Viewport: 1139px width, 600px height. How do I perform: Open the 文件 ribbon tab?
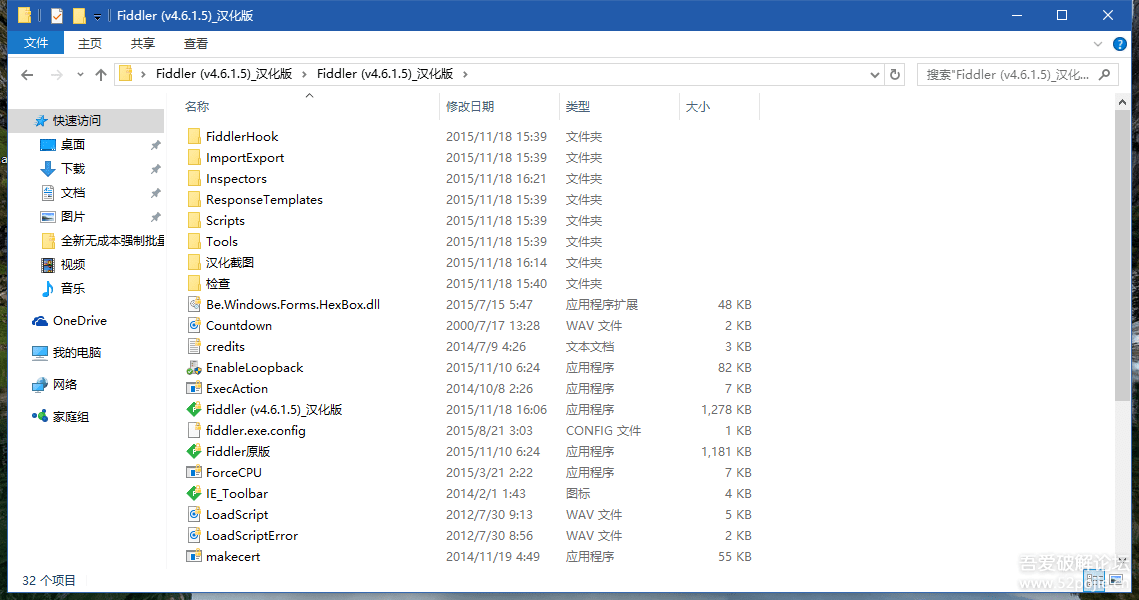tap(36, 44)
